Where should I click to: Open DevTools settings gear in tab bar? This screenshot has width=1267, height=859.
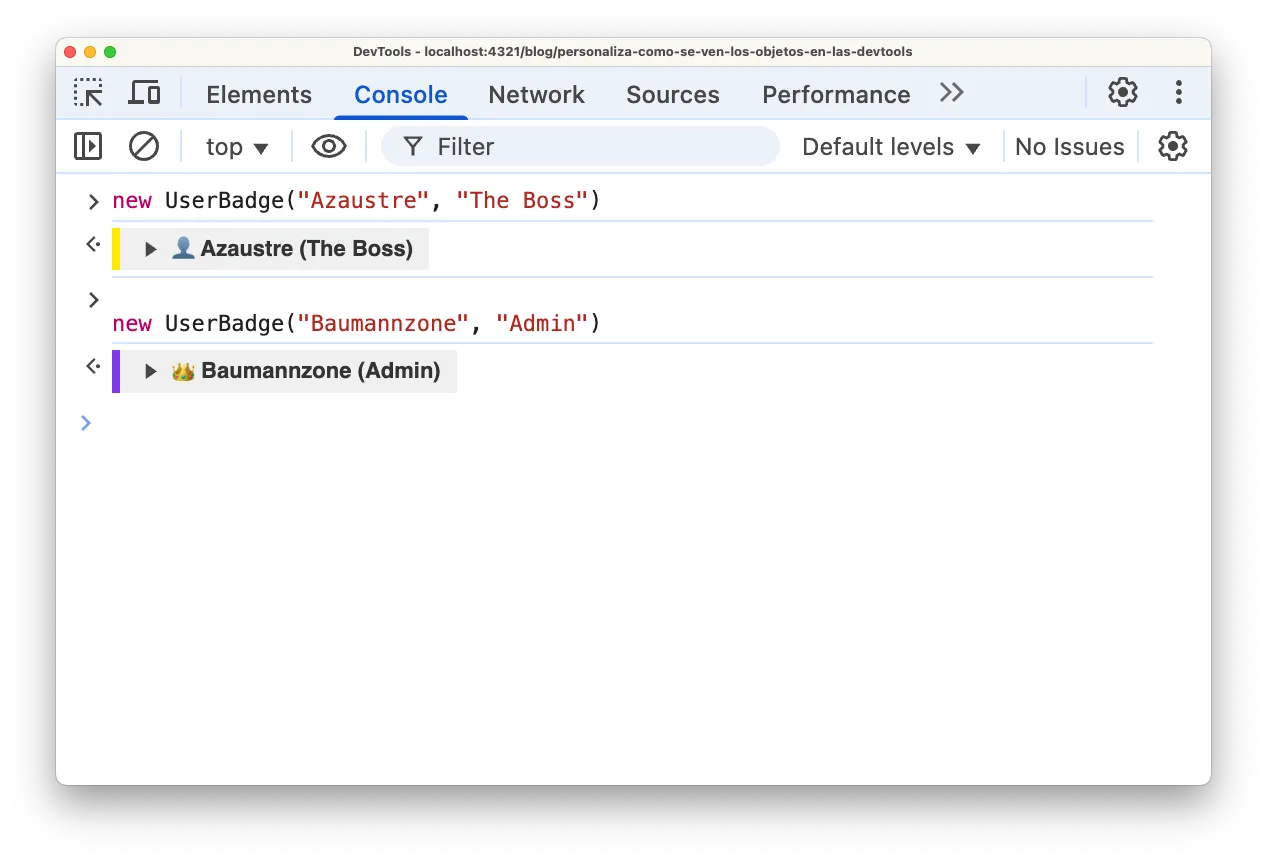pyautogui.click(x=1123, y=93)
